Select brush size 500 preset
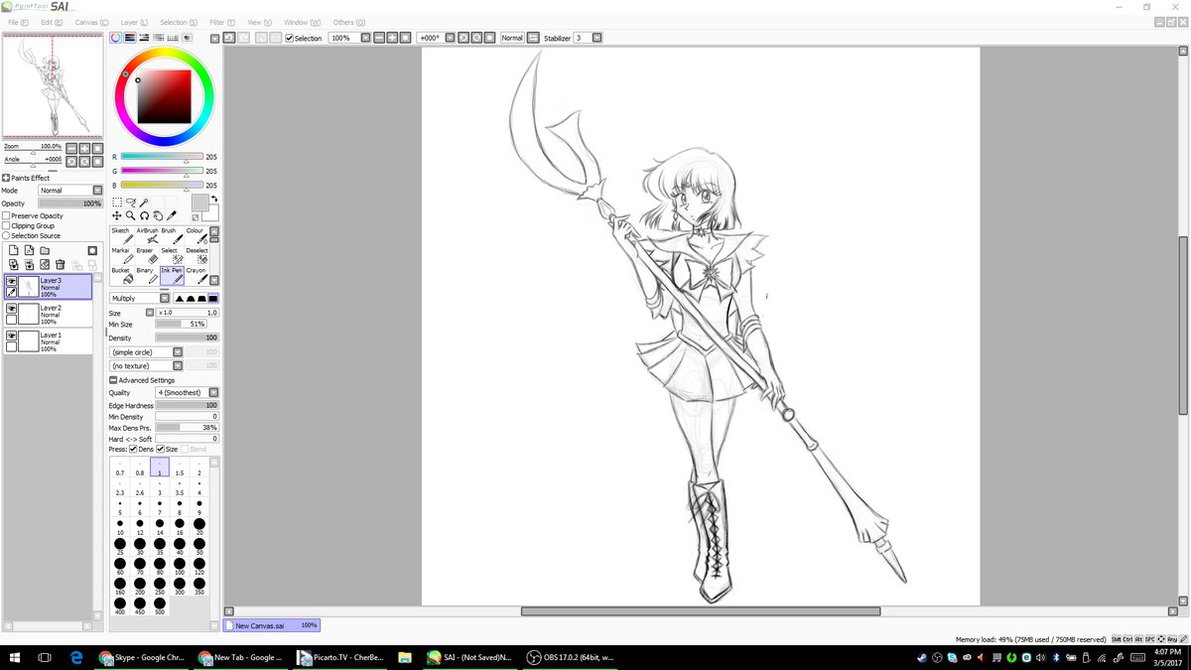 (160, 605)
